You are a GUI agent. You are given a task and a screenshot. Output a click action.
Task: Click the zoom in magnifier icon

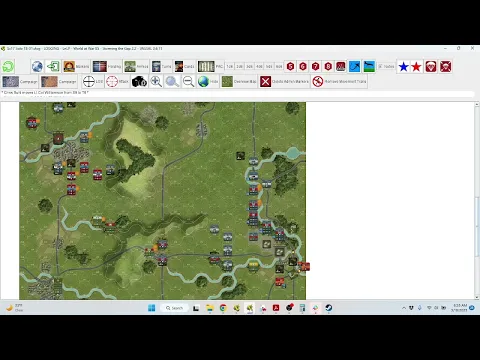tap(156, 82)
